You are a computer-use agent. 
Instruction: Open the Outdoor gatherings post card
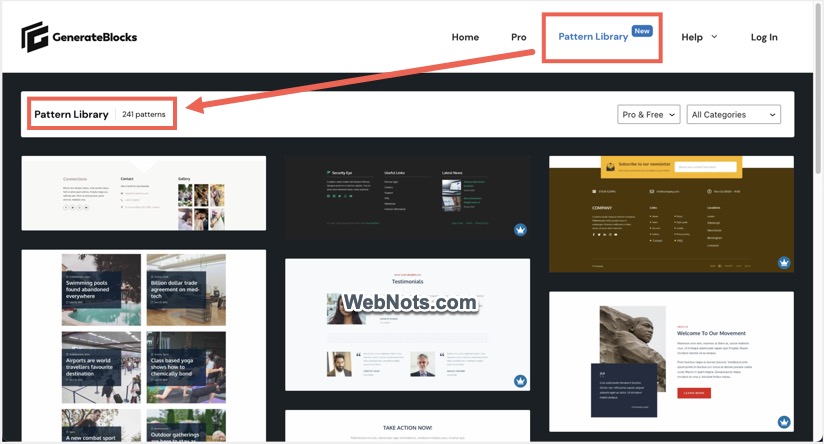click(186, 426)
